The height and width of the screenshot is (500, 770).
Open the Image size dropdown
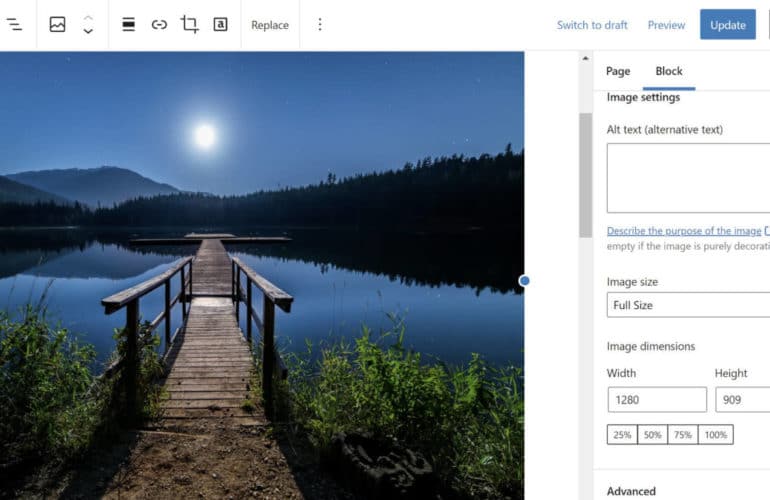[688, 305]
